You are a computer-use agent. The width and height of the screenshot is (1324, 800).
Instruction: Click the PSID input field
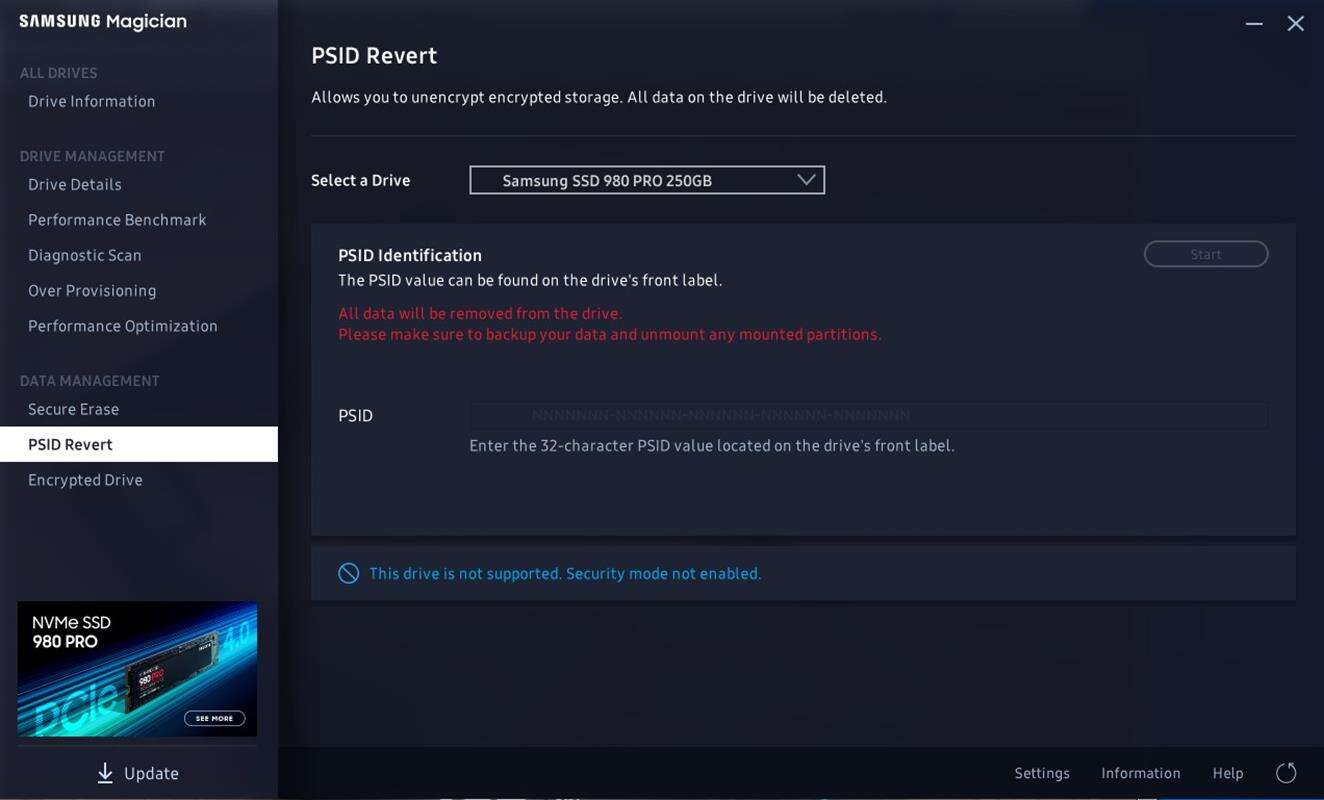pyautogui.click(x=868, y=415)
